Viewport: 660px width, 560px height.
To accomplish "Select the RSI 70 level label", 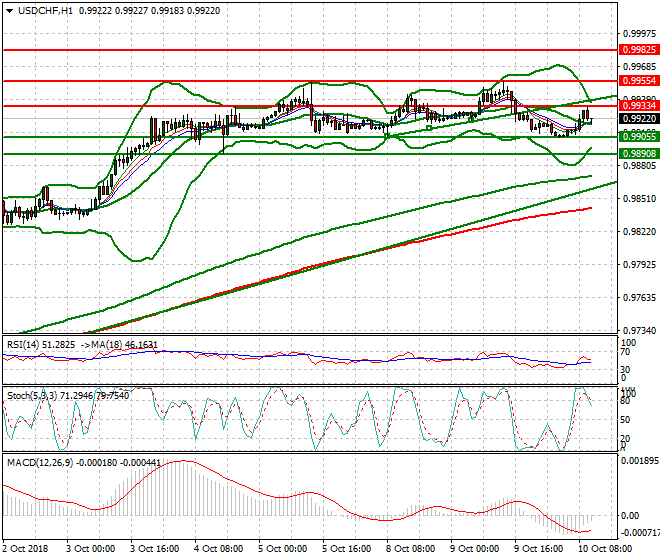I will (625, 352).
